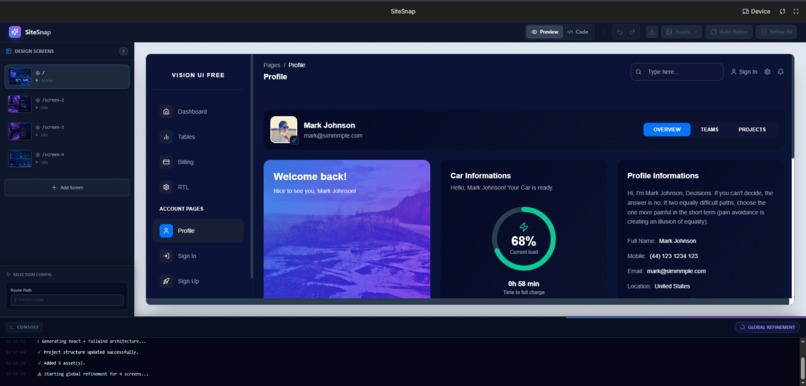
Task: Select the /screen-2 thumbnail
Action: pos(20,104)
